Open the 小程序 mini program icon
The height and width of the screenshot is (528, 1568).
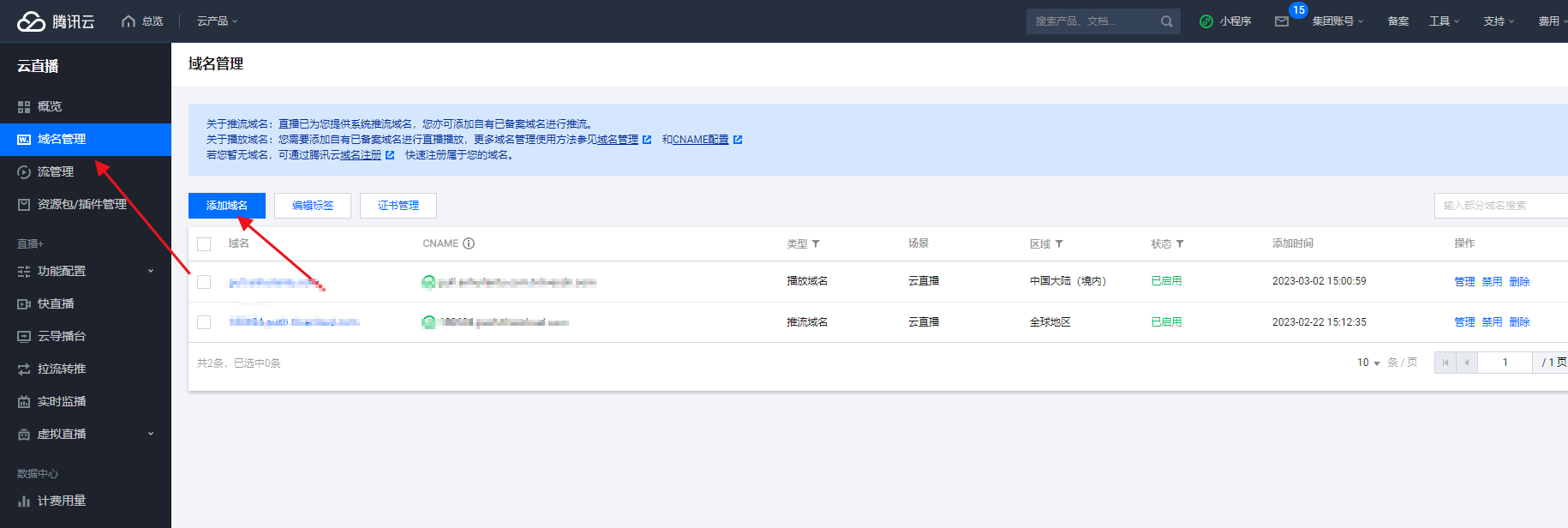(x=1206, y=21)
